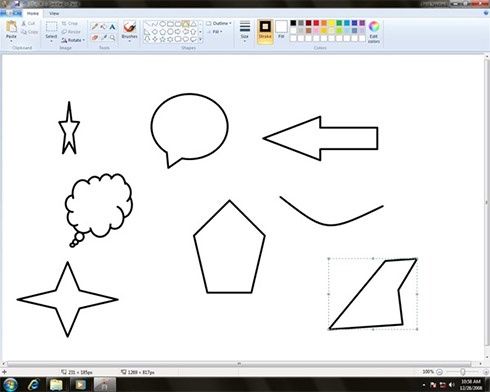This screenshot has width=490, height=392.
Task: Select the red color swatch
Action: click(x=316, y=23)
